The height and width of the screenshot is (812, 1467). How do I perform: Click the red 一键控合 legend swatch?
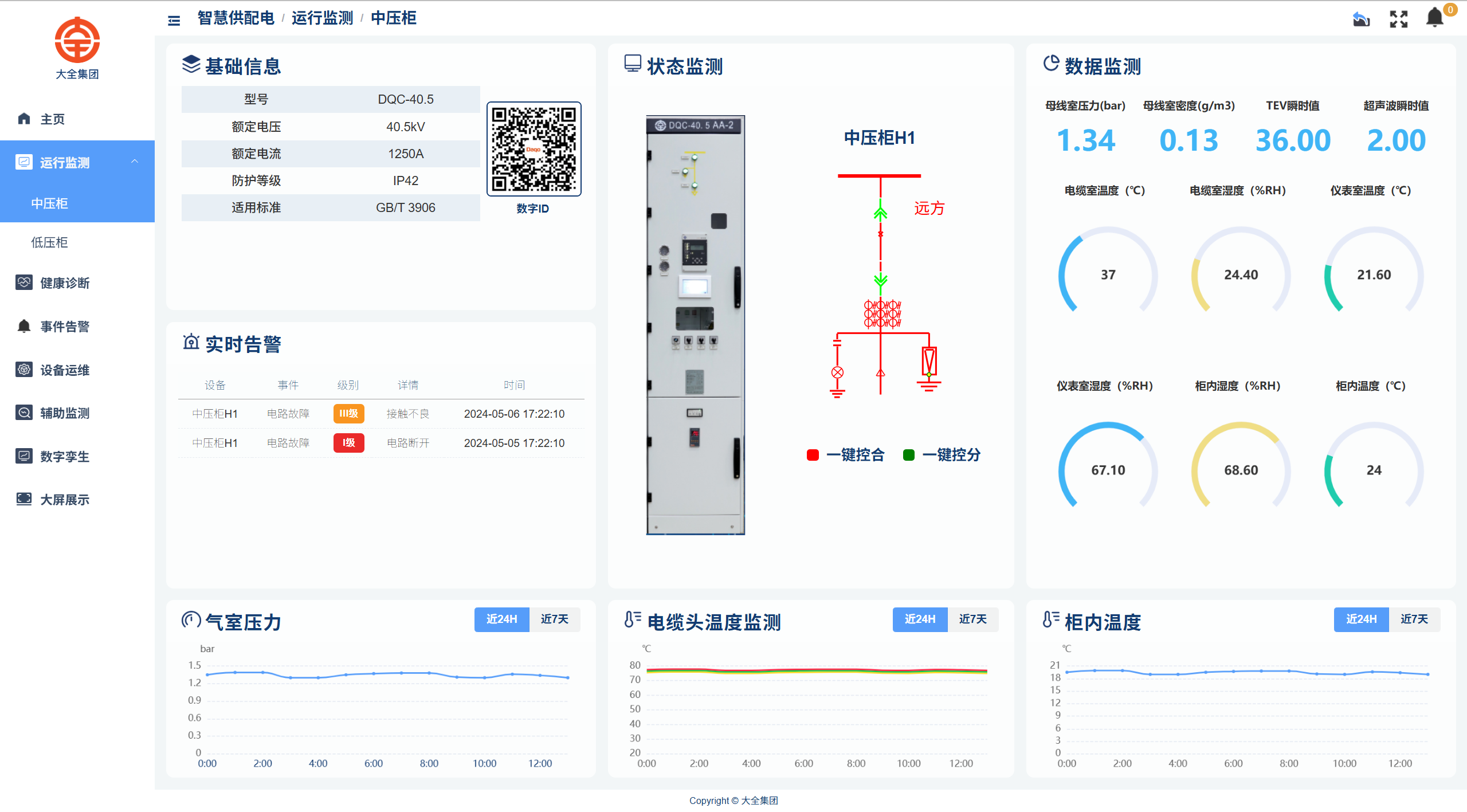pos(812,455)
